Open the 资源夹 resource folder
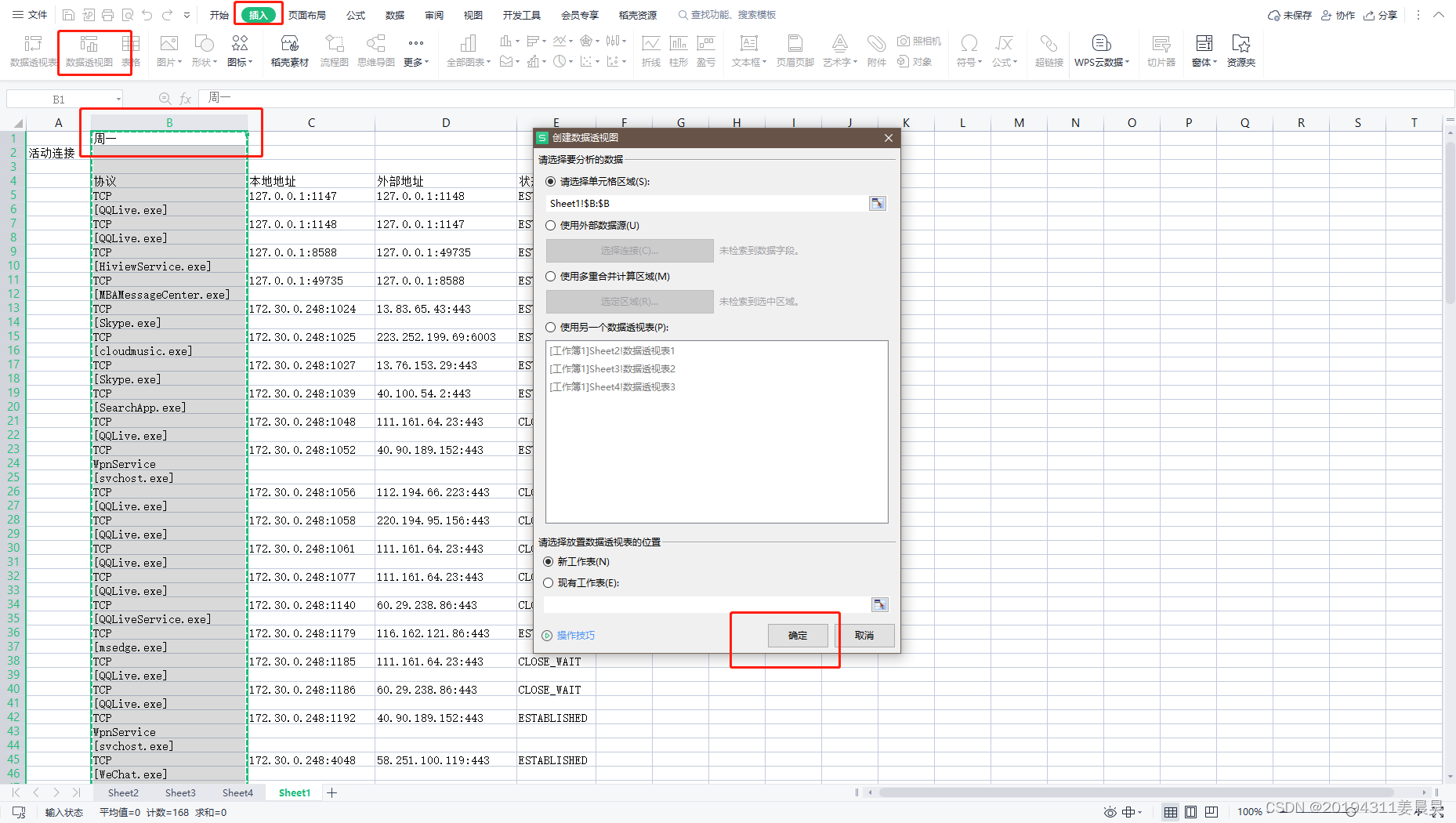 [x=1241, y=51]
